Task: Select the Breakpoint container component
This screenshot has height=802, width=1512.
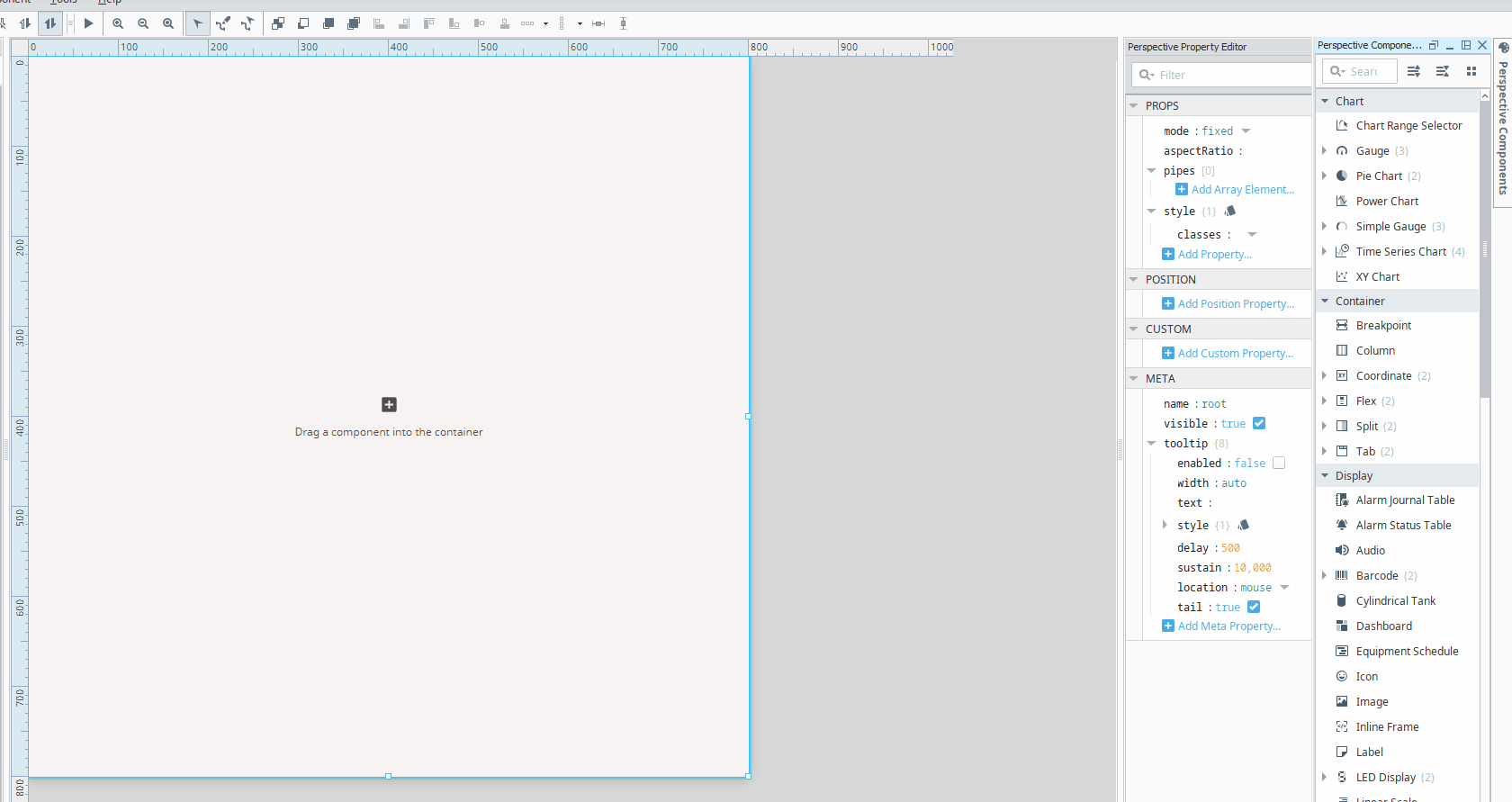Action: (1383, 326)
